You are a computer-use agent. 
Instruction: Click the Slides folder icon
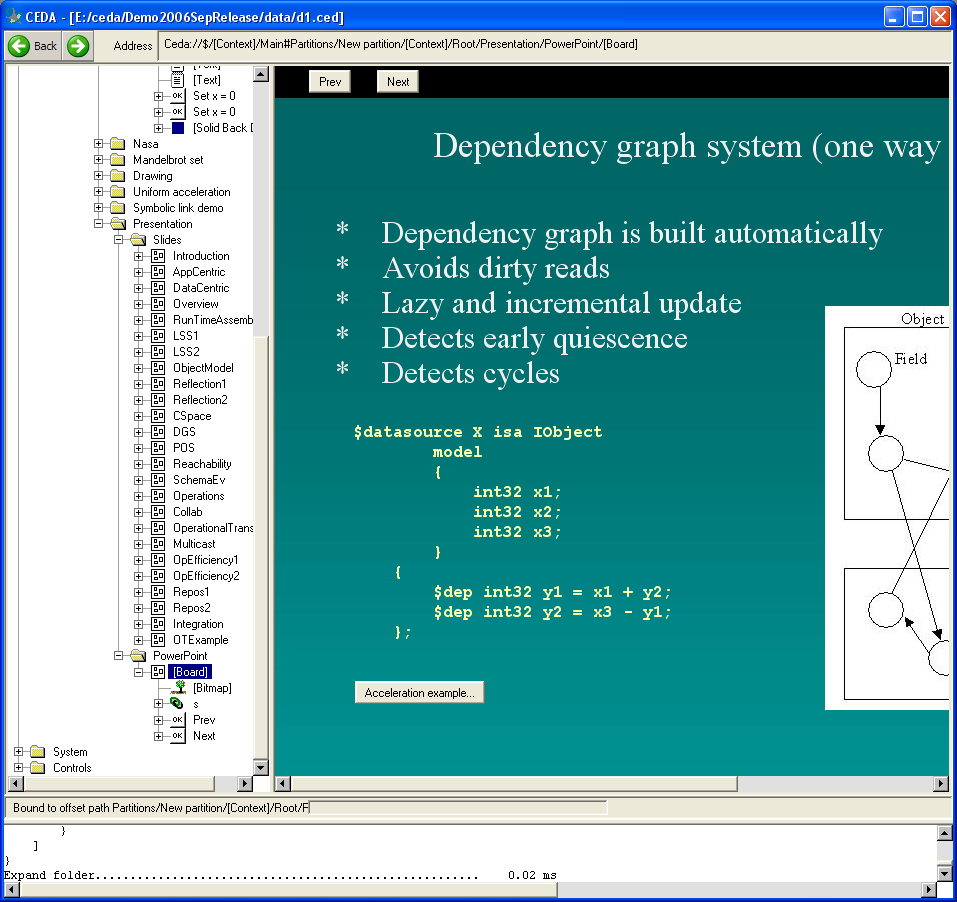tap(138, 240)
